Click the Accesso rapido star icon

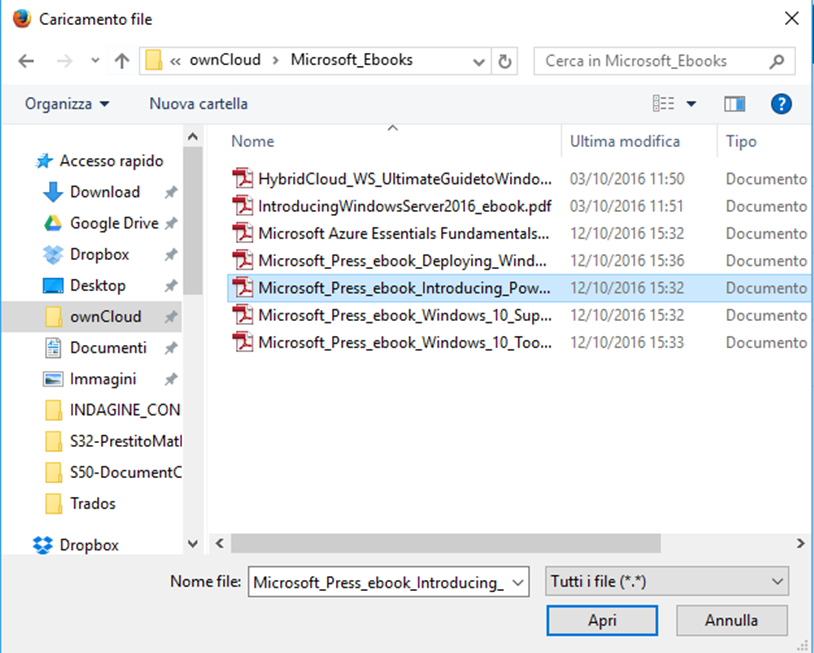tap(44, 161)
